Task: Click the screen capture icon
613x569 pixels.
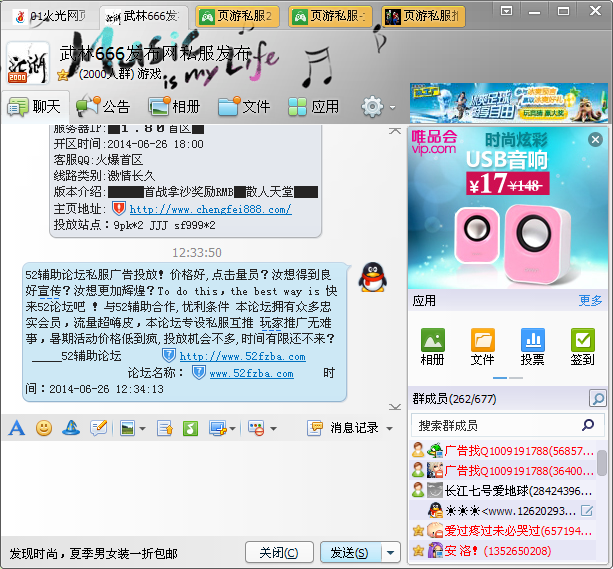Action: (218, 428)
